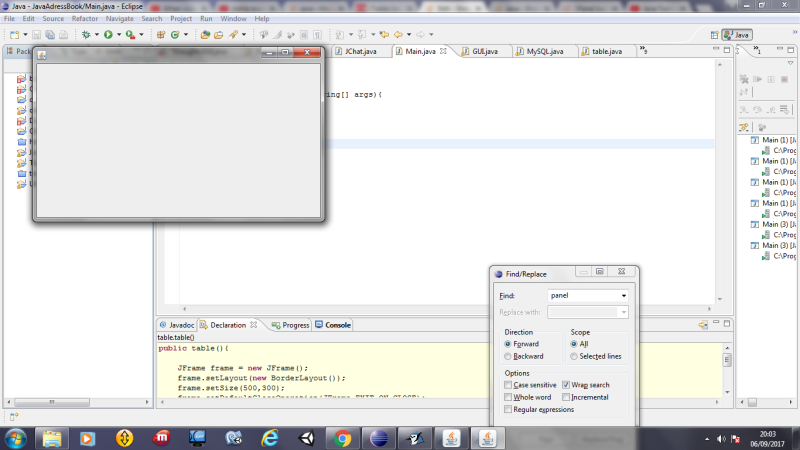Click the Save All toolbar icon
Image resolution: width=800 pixels, height=450 pixels.
(x=50, y=35)
